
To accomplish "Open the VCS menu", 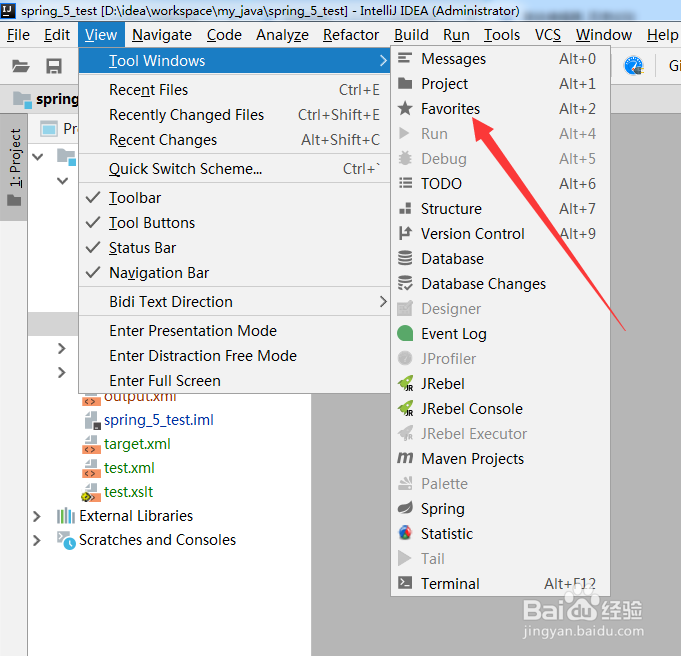I will 548,35.
